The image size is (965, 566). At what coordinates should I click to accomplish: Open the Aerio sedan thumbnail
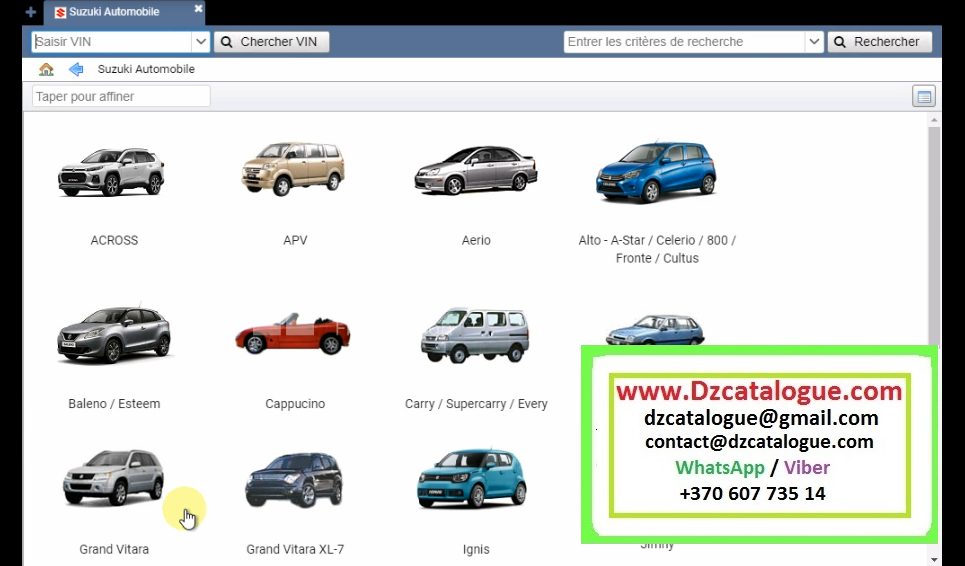coord(476,170)
